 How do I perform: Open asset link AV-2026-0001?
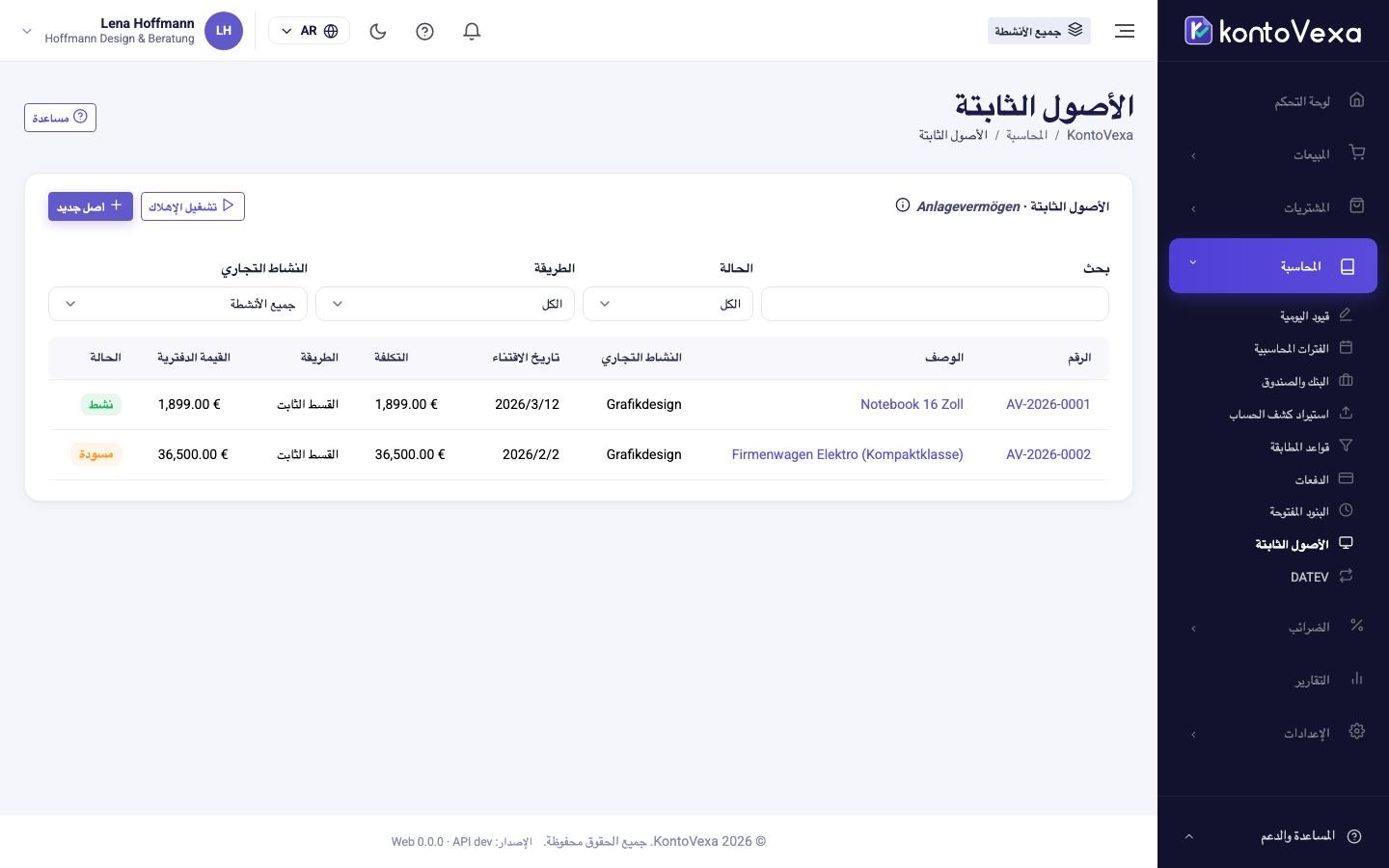(x=1049, y=404)
